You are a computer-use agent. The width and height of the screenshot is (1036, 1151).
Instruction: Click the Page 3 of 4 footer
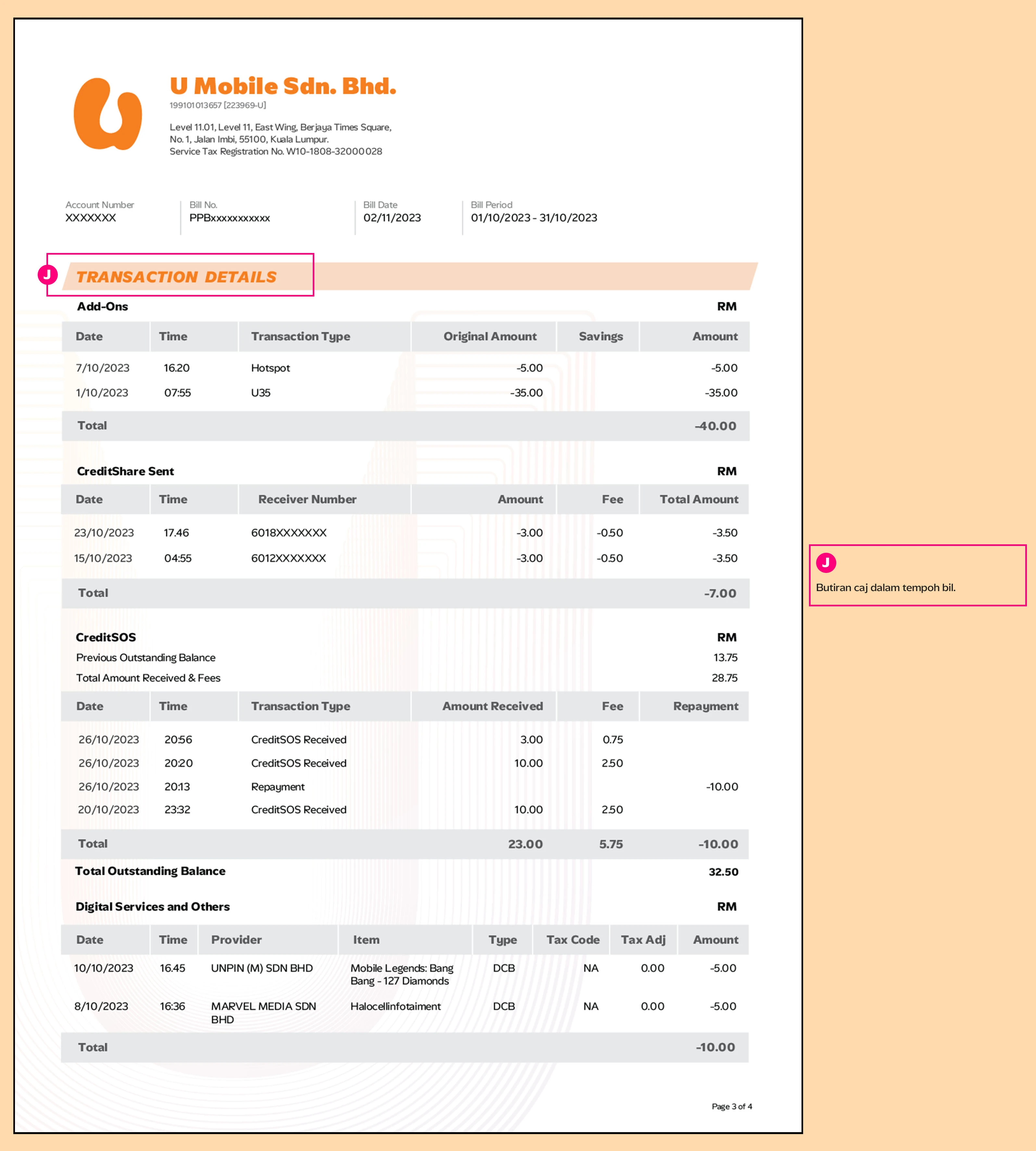[731, 1106]
